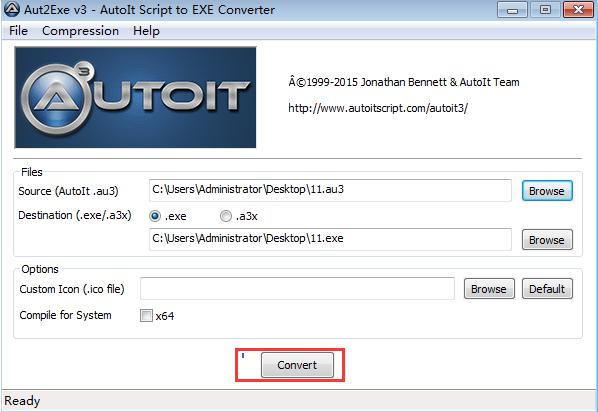Click the Destination file path field

(x=330, y=239)
